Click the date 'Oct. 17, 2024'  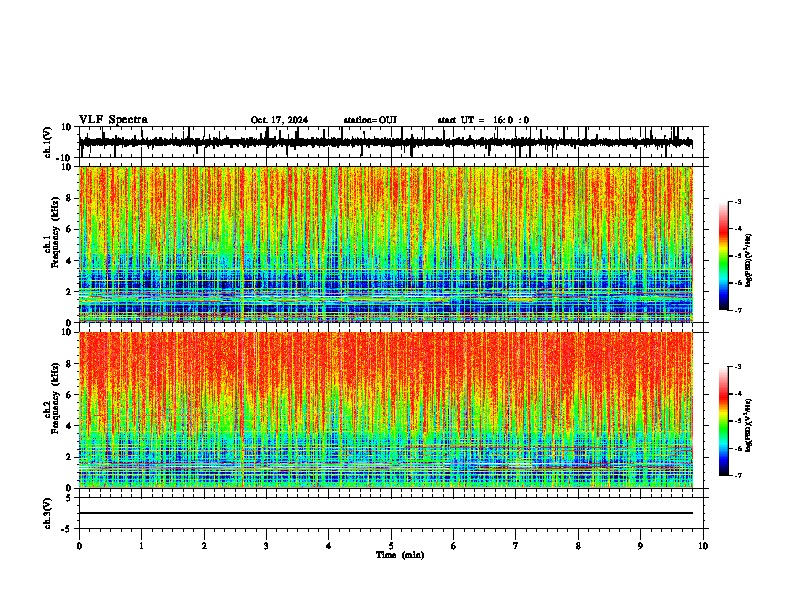tap(279, 120)
